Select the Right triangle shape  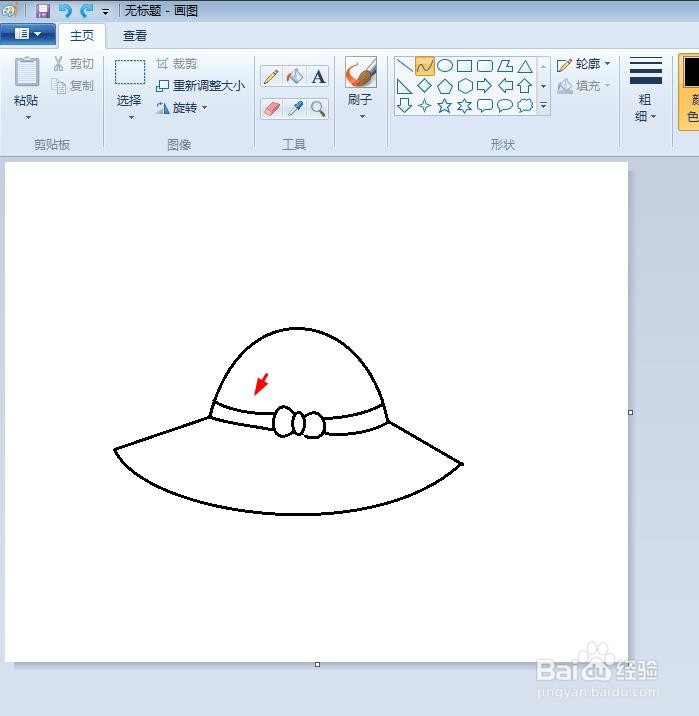pos(405,86)
